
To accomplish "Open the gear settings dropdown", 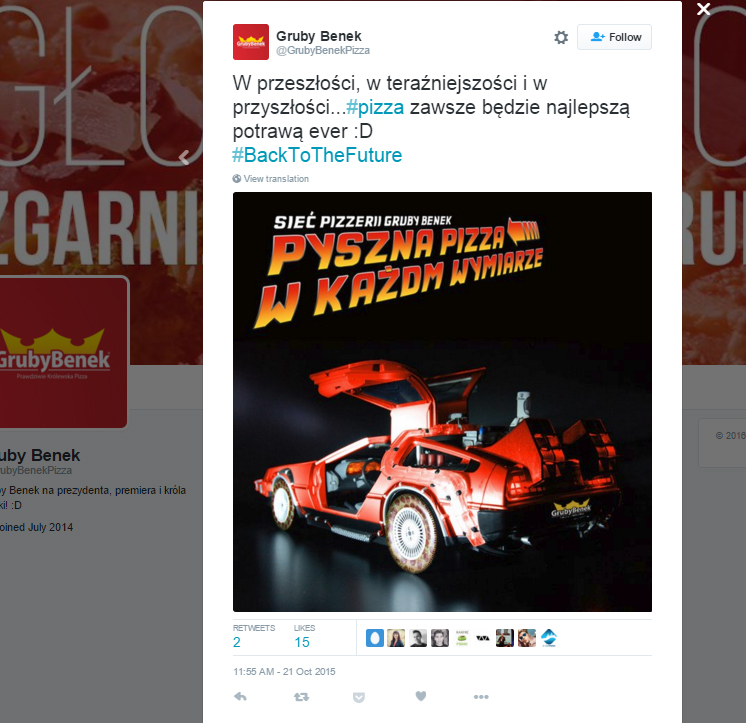I will (x=561, y=37).
